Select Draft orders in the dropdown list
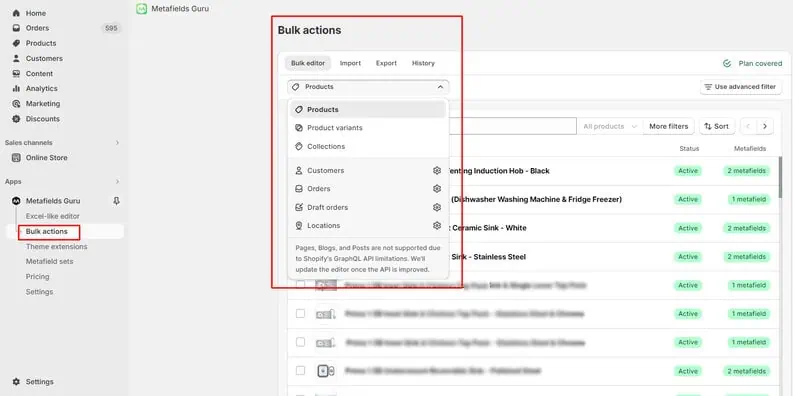 (368, 207)
